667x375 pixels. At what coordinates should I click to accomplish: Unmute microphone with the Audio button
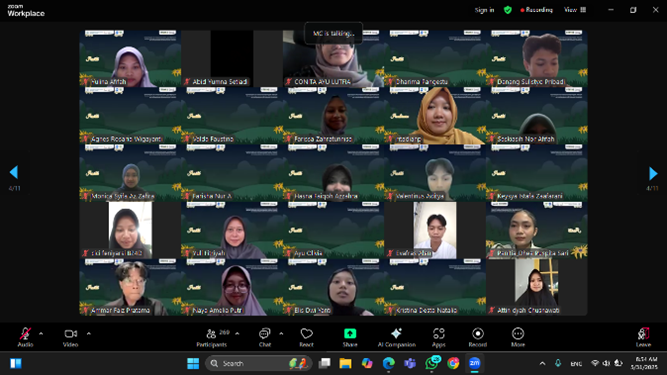click(25, 337)
